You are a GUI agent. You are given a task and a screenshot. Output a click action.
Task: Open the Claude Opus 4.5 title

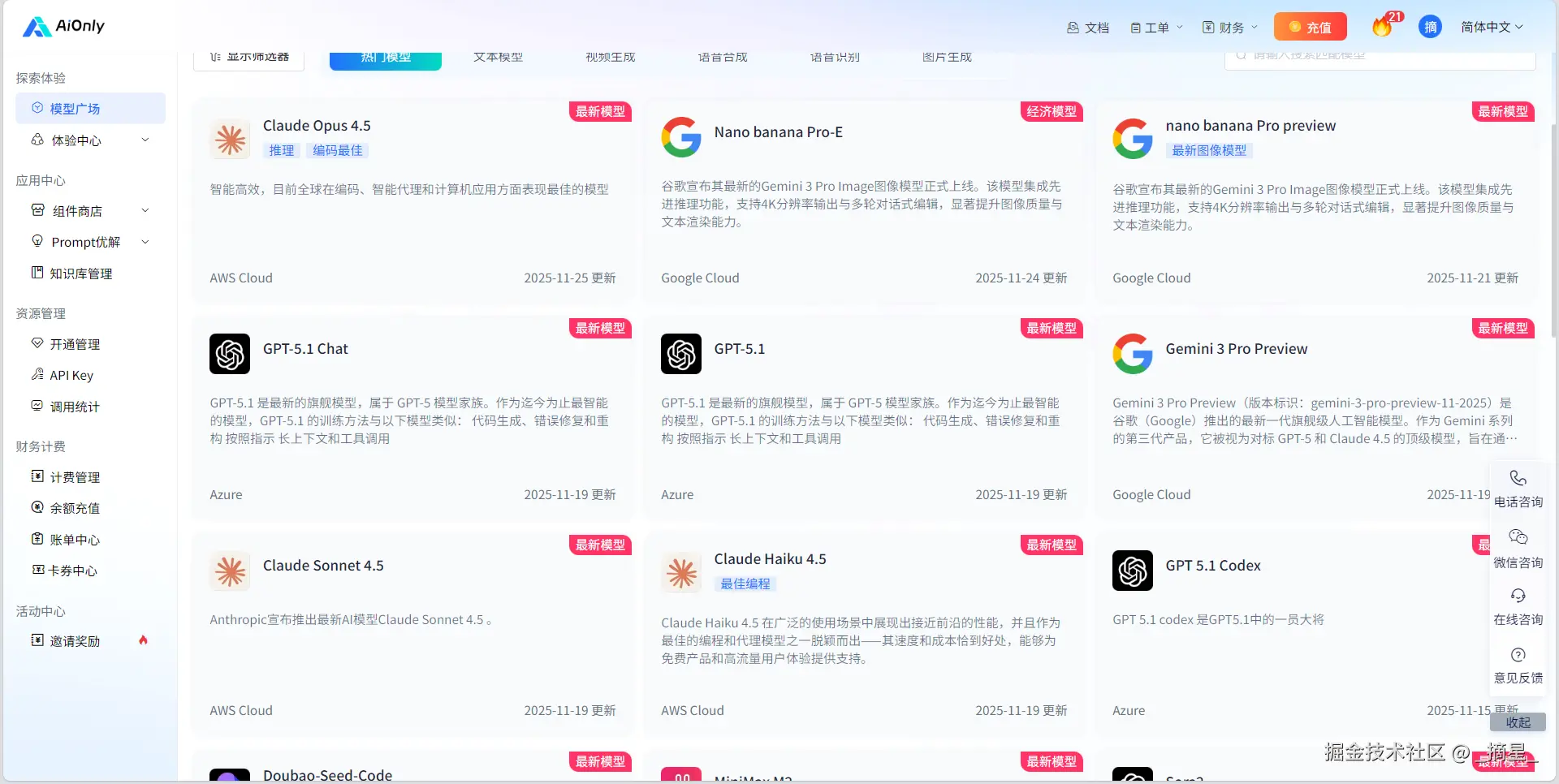point(317,126)
